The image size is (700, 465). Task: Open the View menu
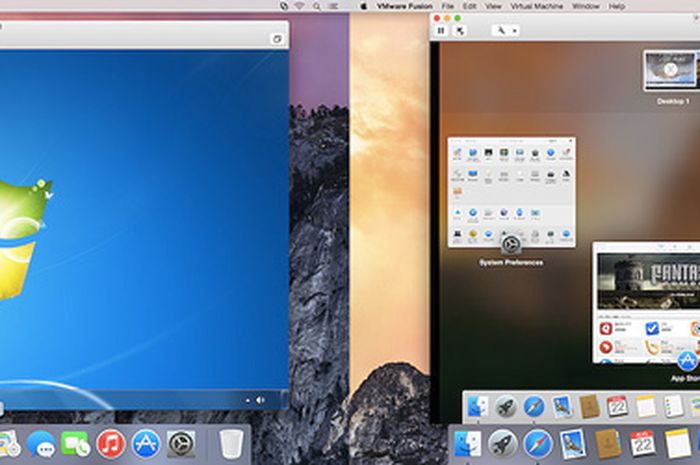point(493,6)
